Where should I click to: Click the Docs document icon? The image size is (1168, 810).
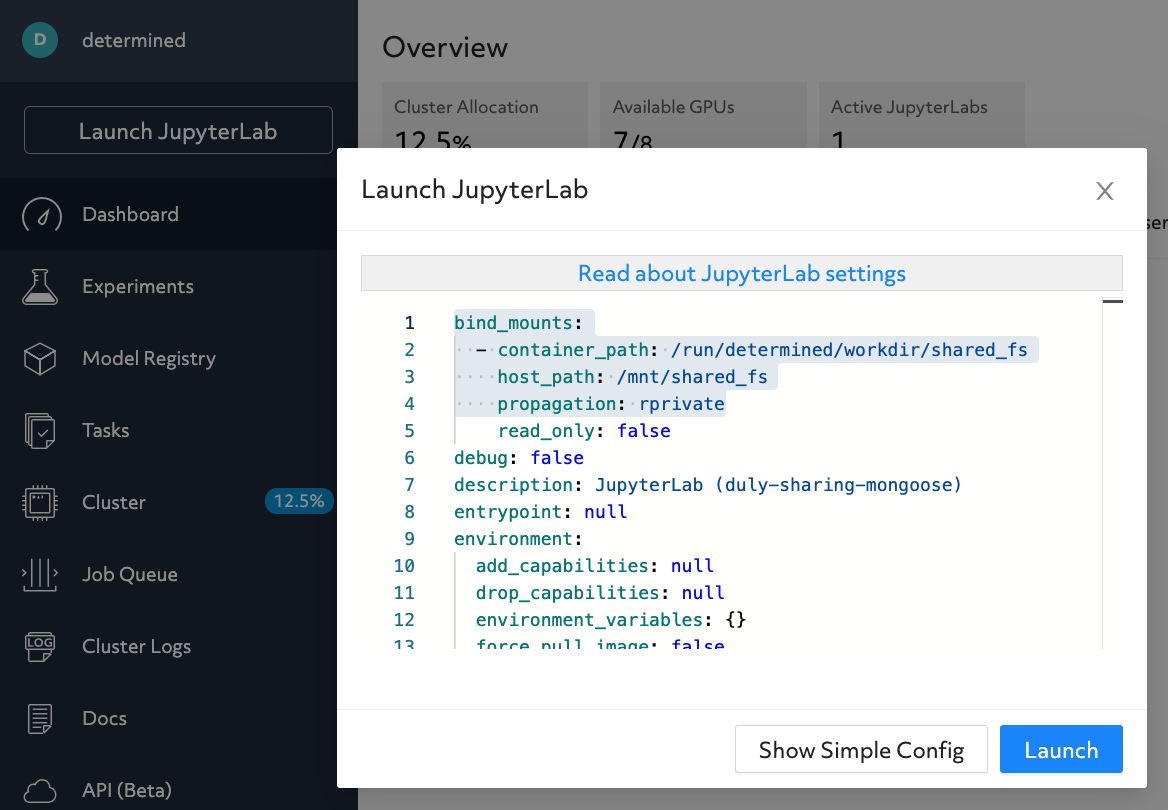coord(39,718)
